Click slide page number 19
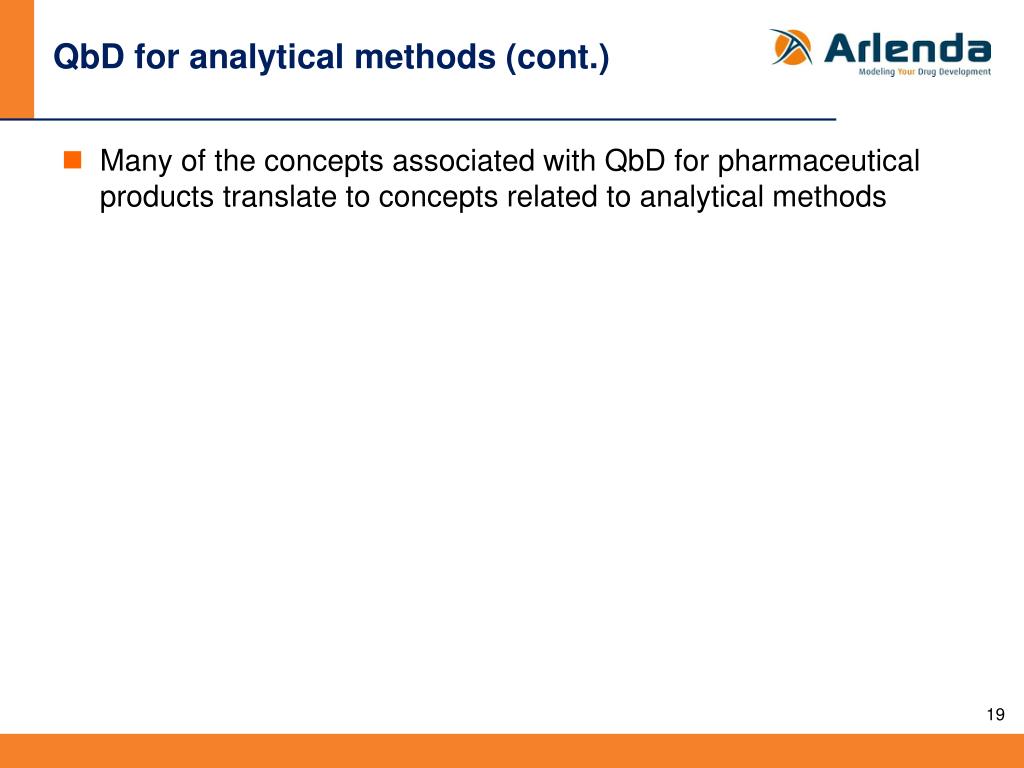The width and height of the screenshot is (1024, 768). click(995, 714)
